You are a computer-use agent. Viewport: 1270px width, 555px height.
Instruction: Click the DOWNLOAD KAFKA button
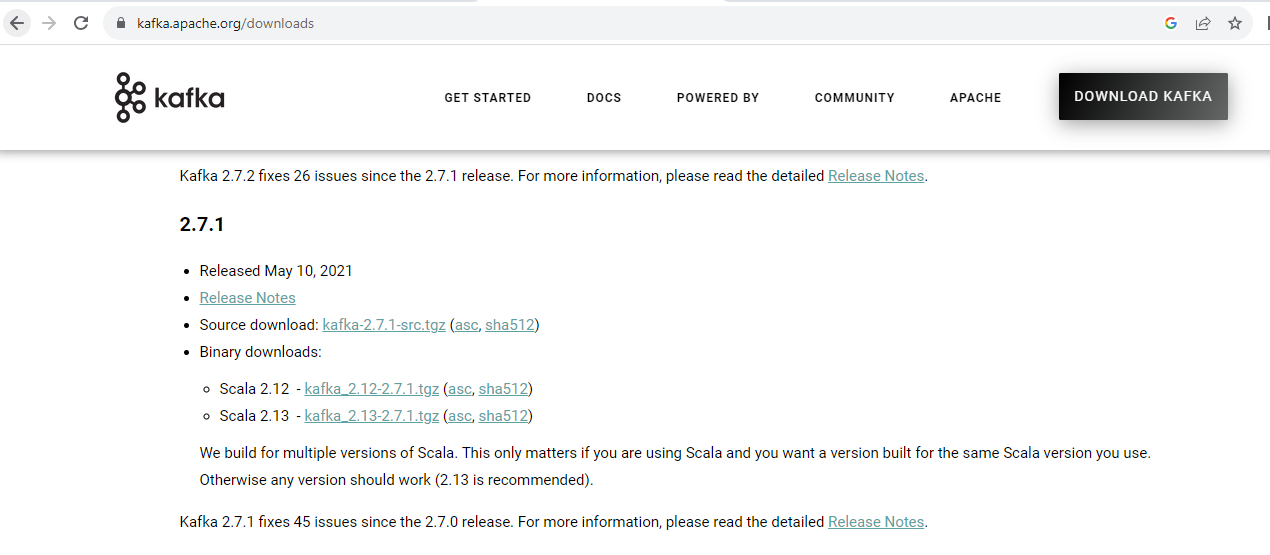(x=1143, y=97)
